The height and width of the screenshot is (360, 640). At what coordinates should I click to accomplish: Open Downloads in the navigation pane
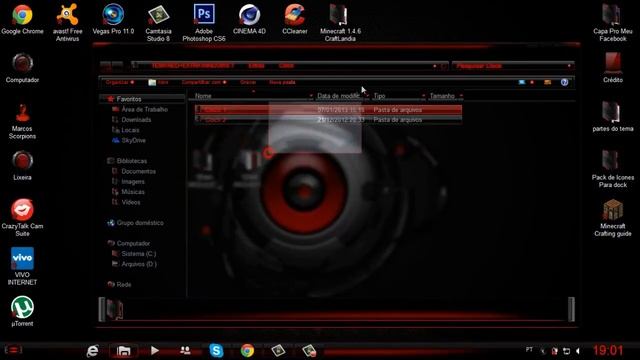pos(132,120)
